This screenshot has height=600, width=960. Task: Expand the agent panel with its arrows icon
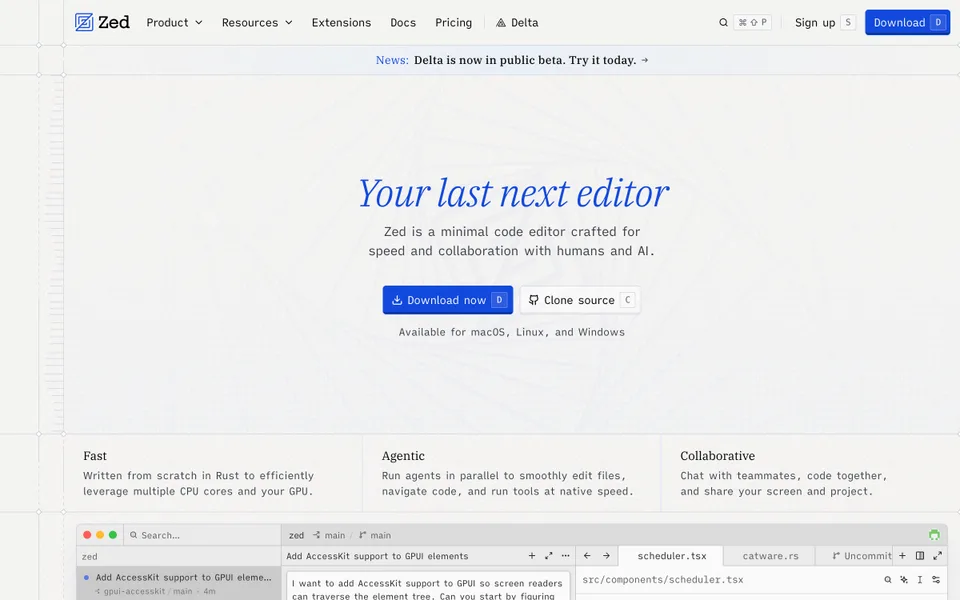(x=549, y=556)
